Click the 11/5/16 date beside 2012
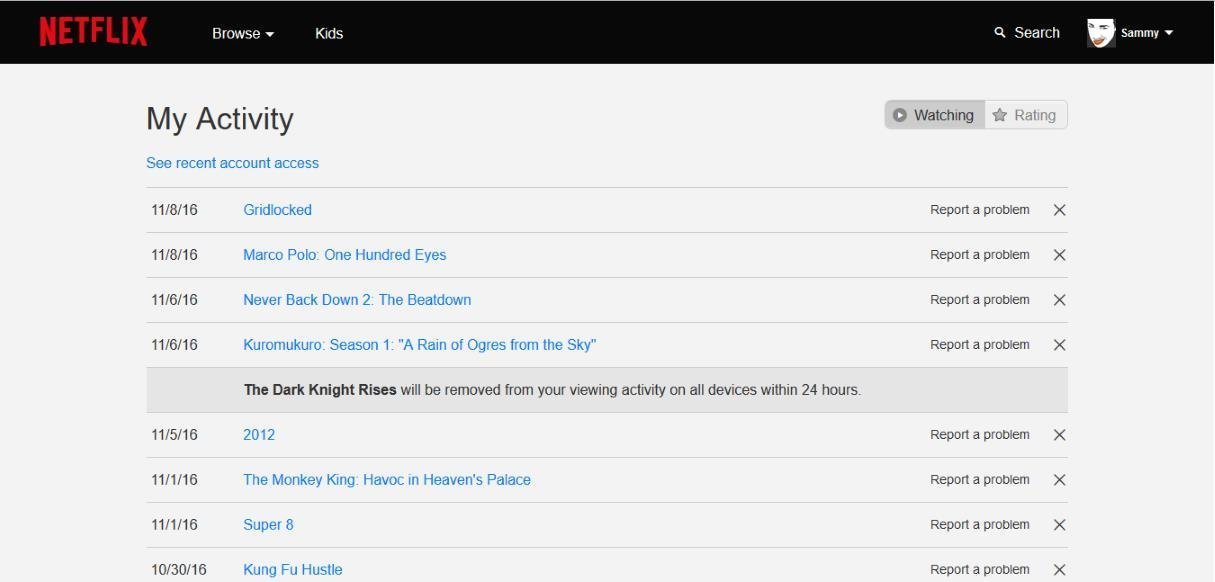The image size is (1215, 582). point(175,435)
